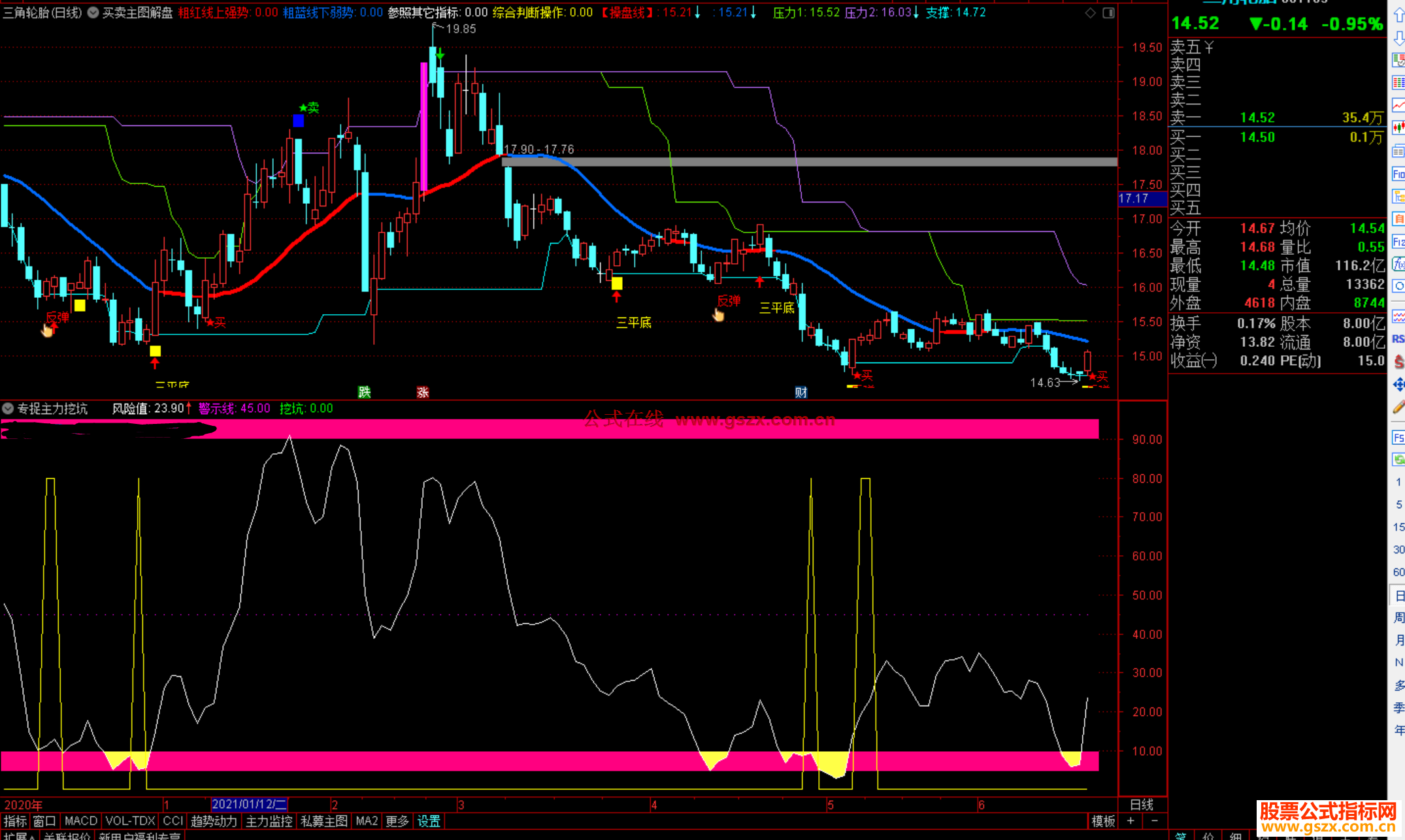Select the 主力监控 indicator tab
This screenshot has width=1405, height=840.
point(269,821)
